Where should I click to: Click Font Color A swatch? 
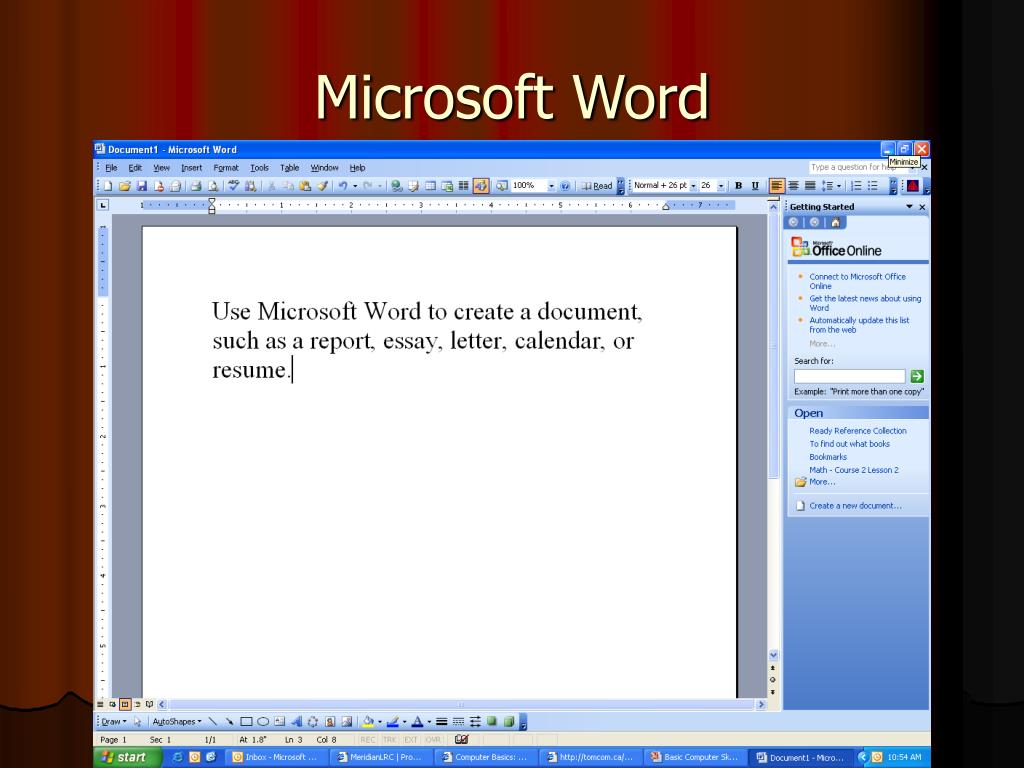pos(417,722)
